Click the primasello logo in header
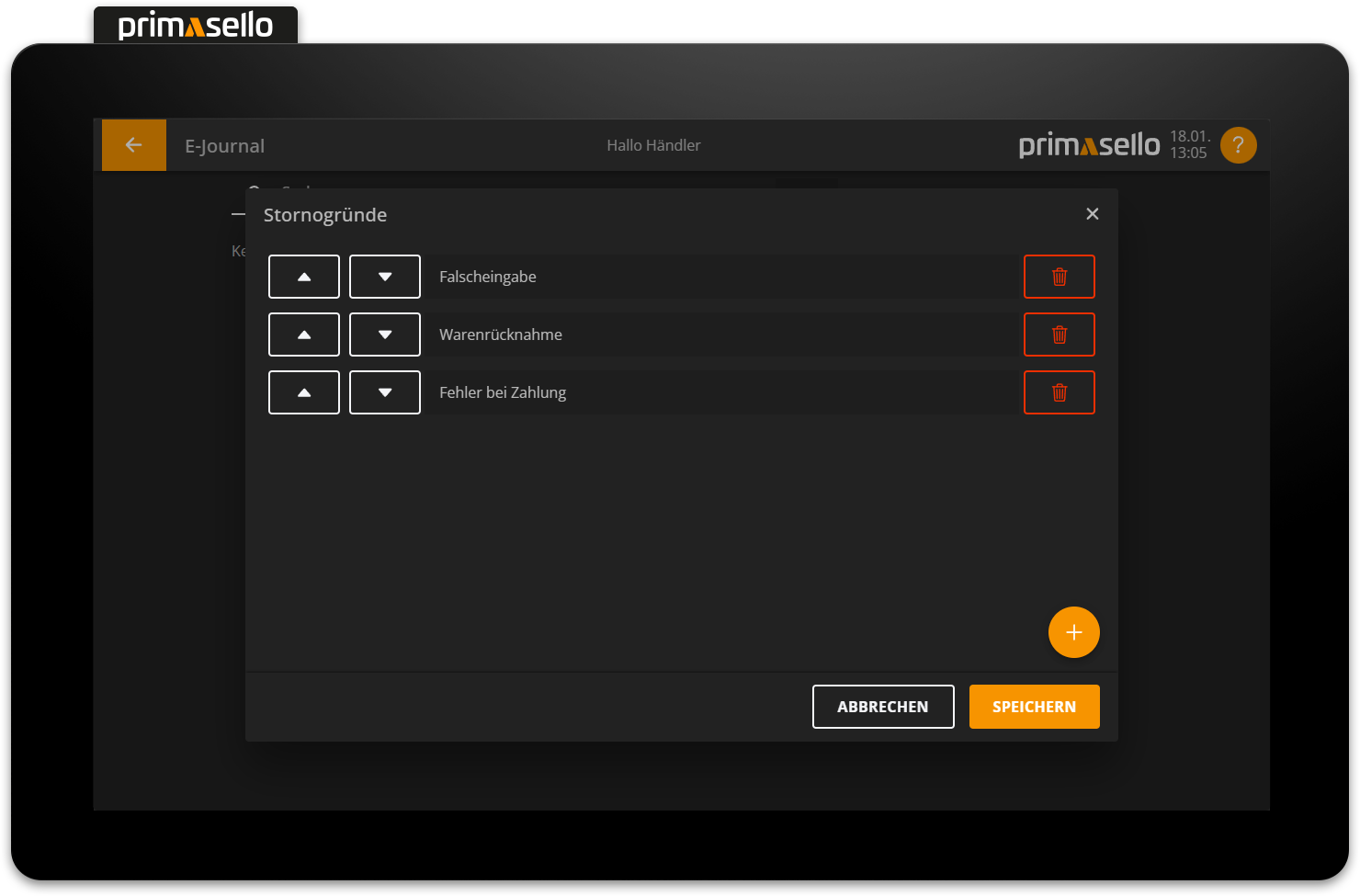The image size is (1360, 896). [1089, 145]
